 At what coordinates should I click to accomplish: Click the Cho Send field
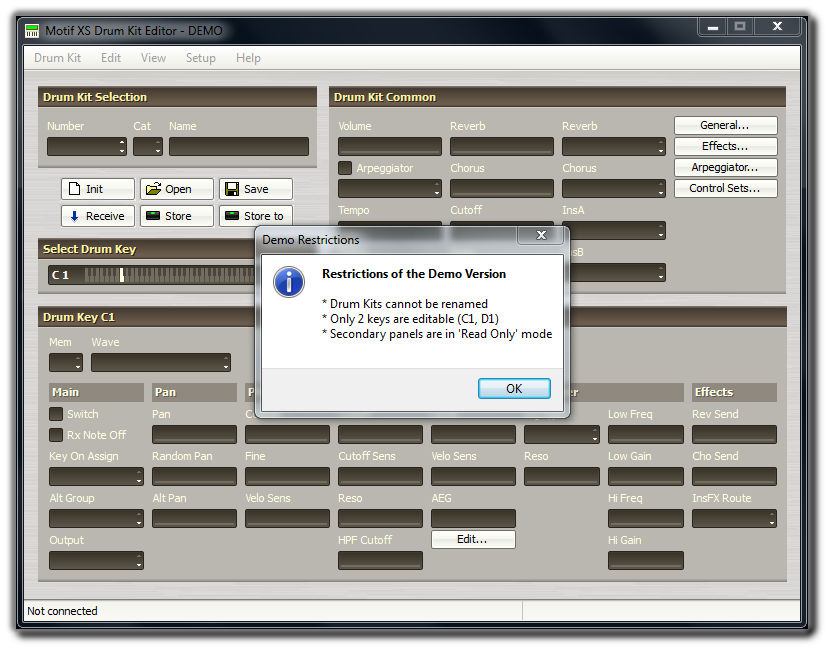click(x=734, y=477)
